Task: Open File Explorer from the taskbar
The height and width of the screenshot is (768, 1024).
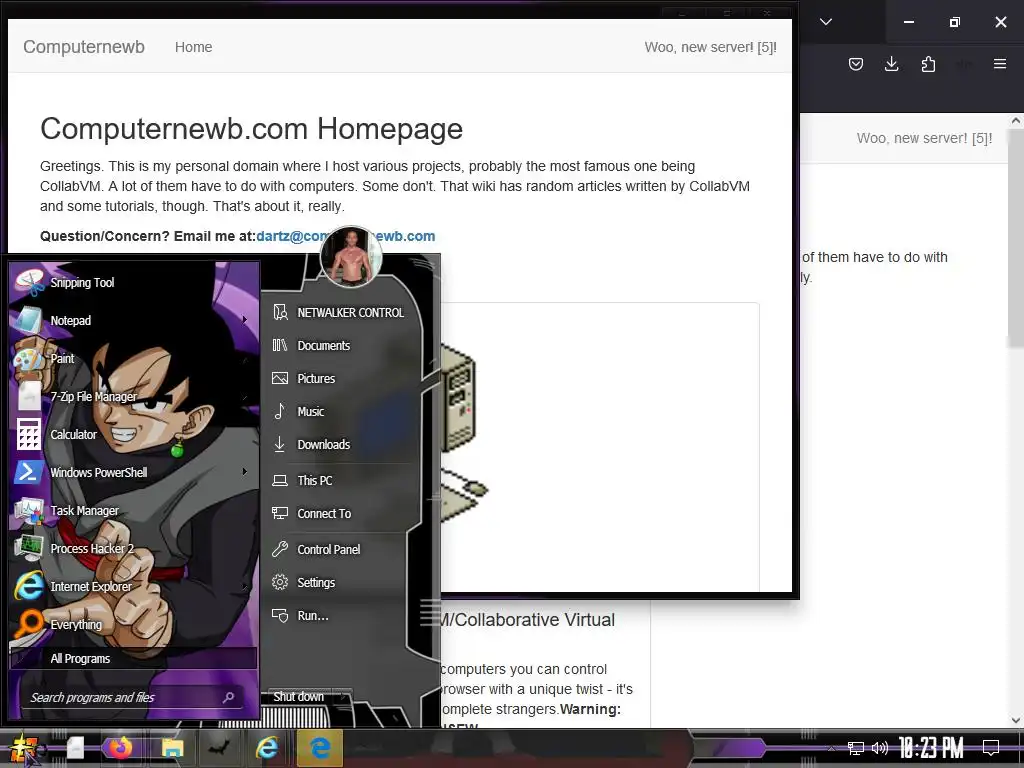Action: [x=173, y=748]
